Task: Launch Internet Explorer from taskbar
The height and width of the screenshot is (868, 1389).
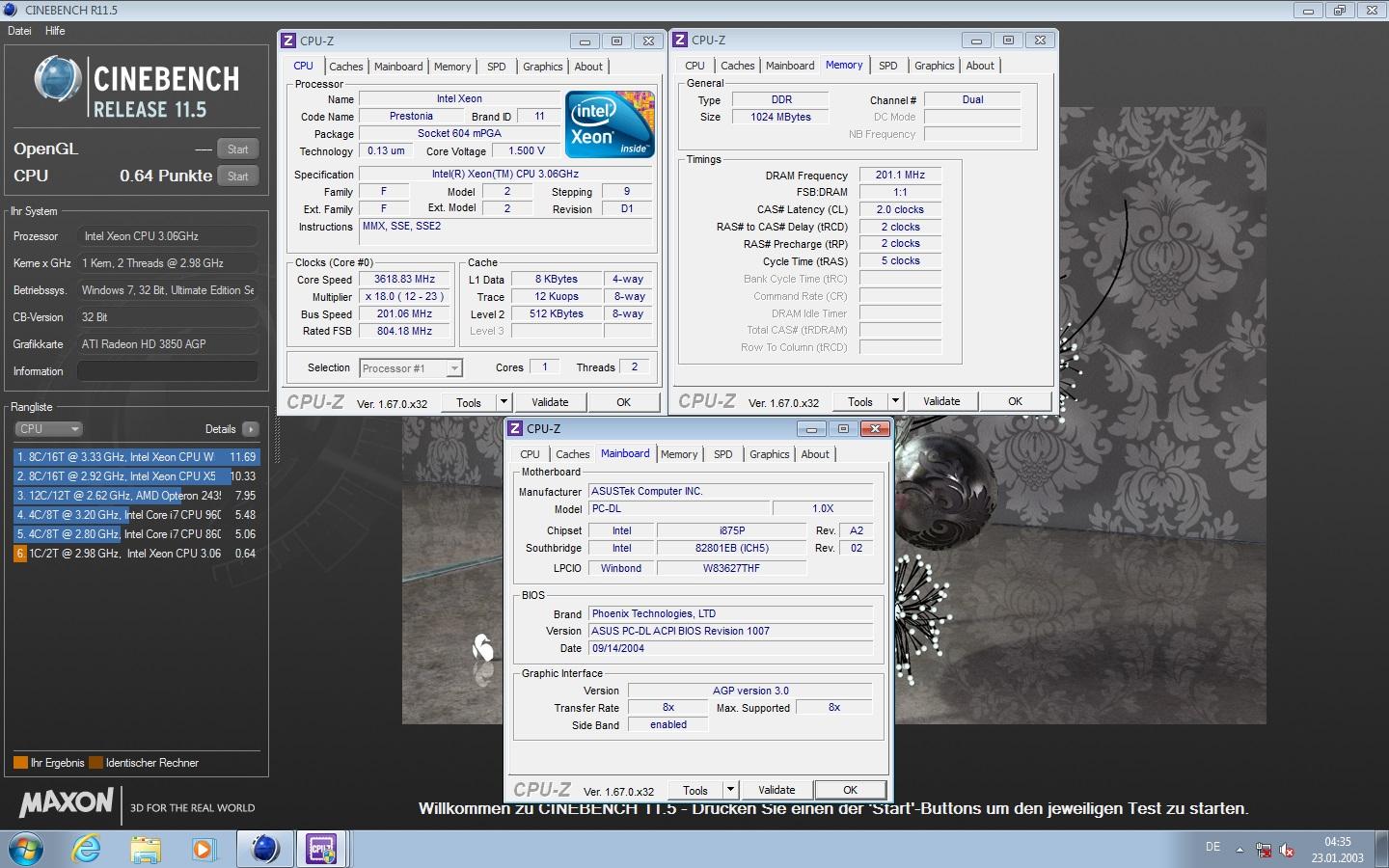Action: coord(87,849)
